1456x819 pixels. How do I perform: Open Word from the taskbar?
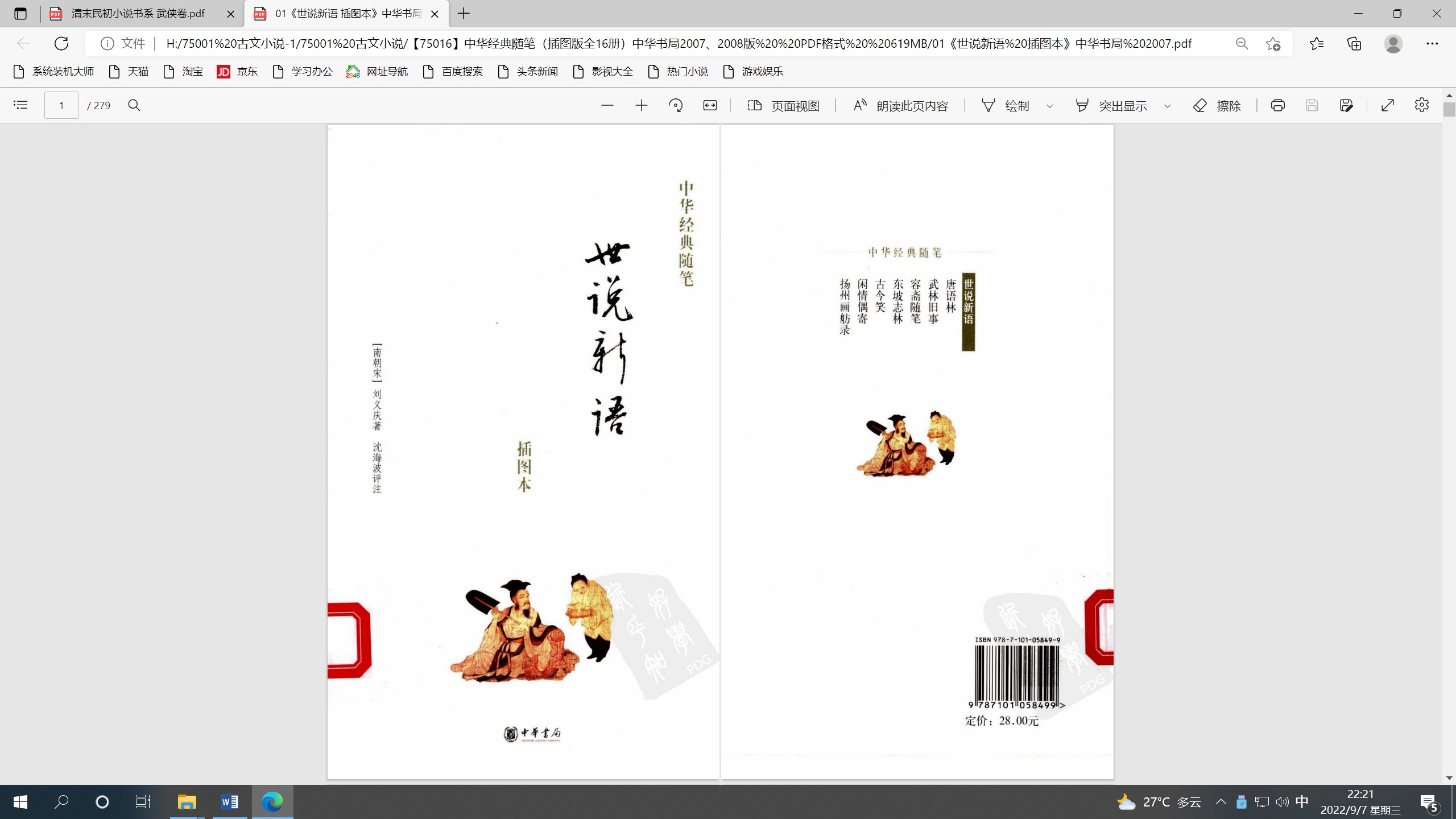pos(229,802)
